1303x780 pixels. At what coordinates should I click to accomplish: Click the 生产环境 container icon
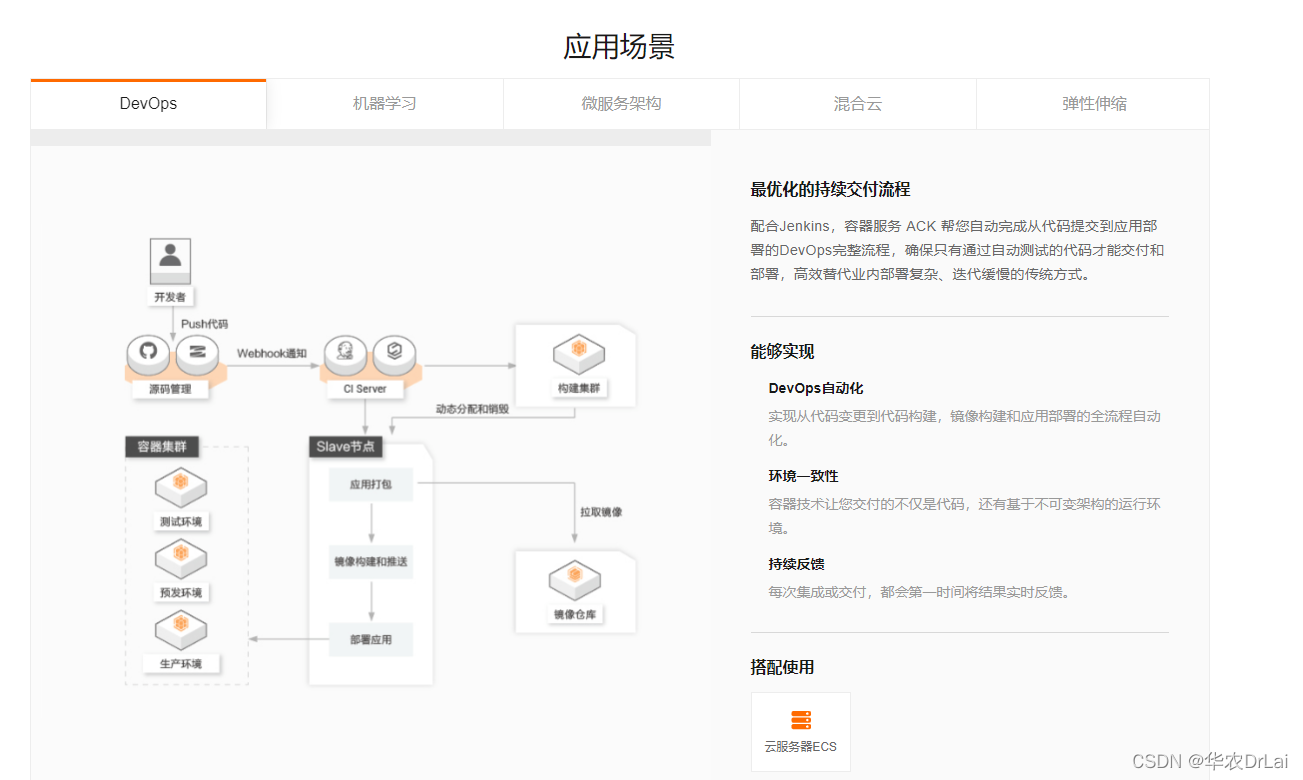pos(181,629)
